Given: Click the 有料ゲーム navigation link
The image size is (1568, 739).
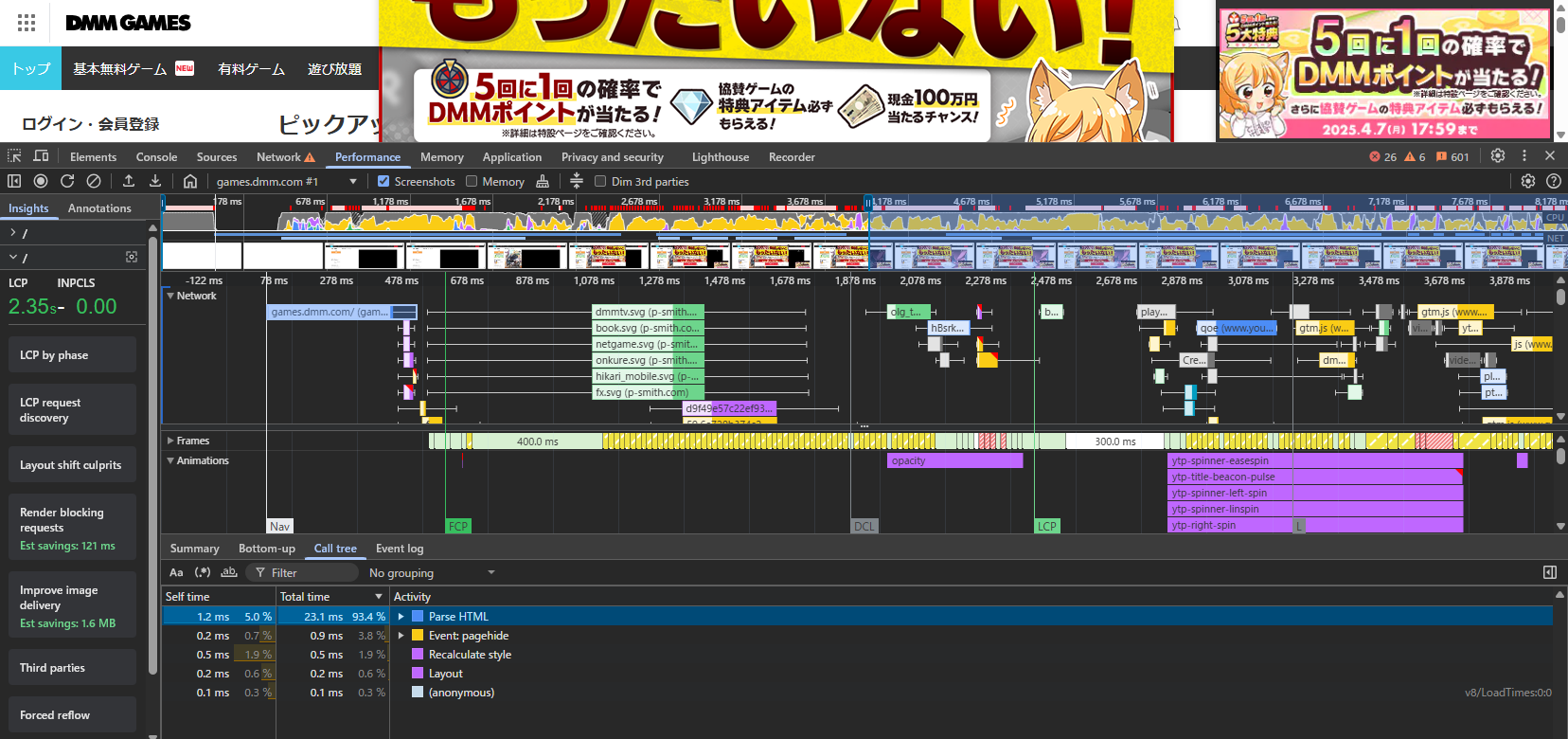Looking at the screenshot, I should [x=251, y=69].
